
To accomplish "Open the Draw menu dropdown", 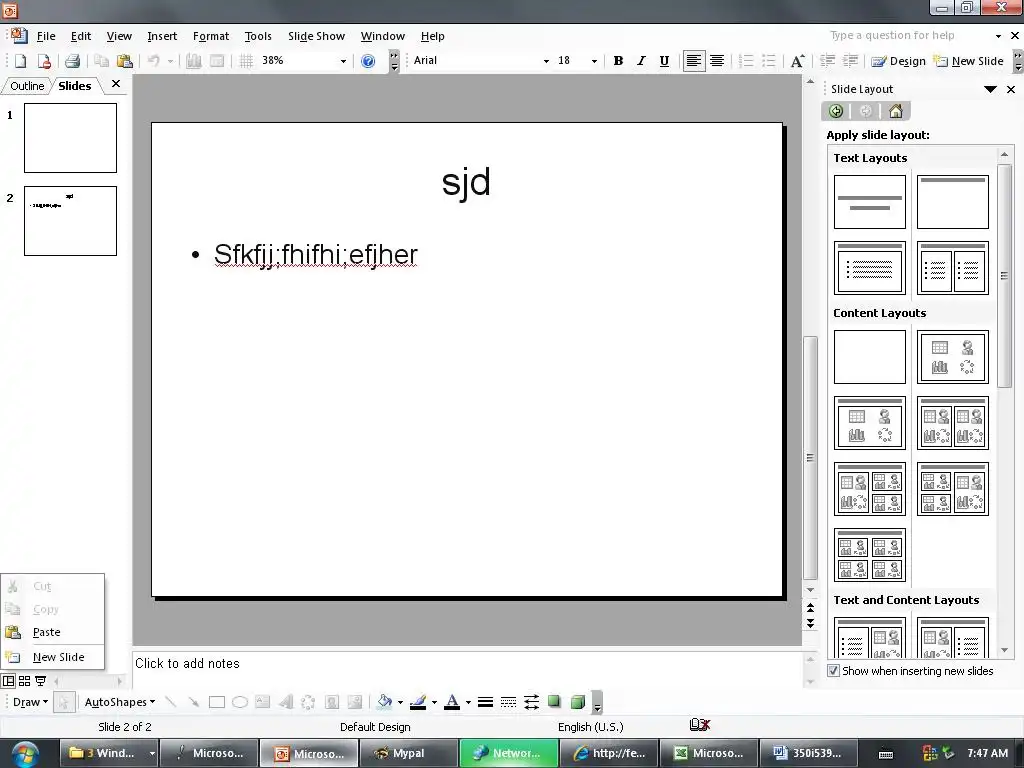I will 30,702.
